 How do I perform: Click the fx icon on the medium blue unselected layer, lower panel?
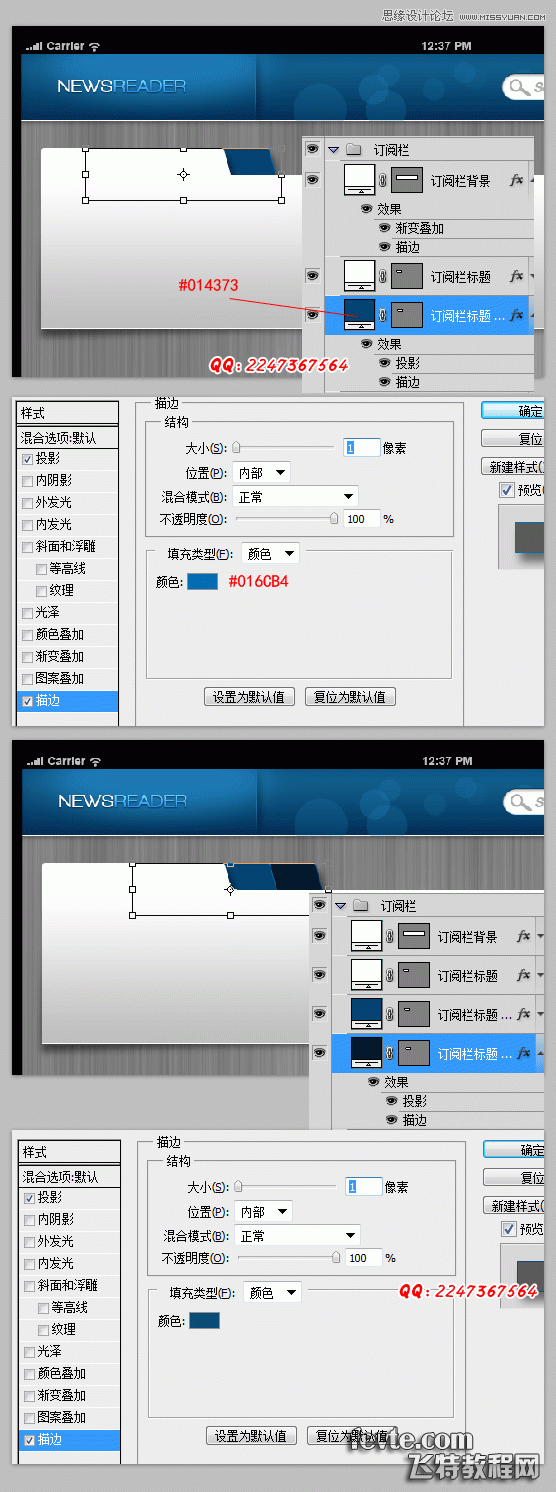[x=524, y=1014]
